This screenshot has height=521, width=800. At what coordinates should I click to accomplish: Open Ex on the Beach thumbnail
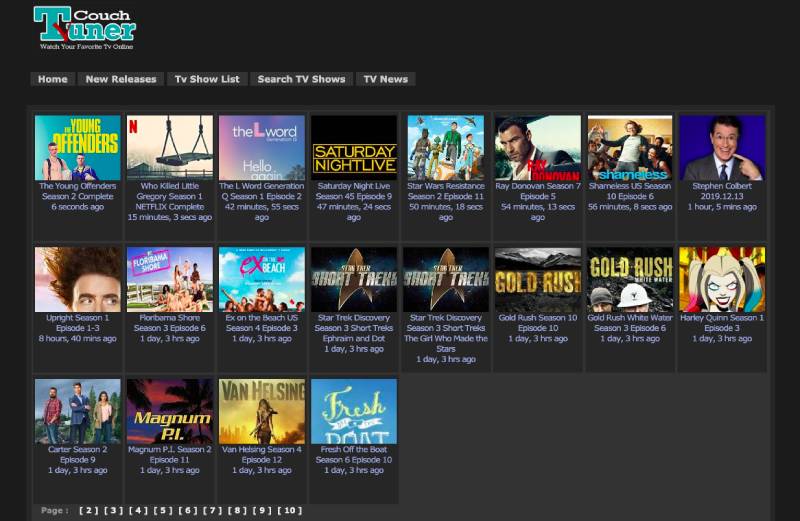(x=262, y=279)
